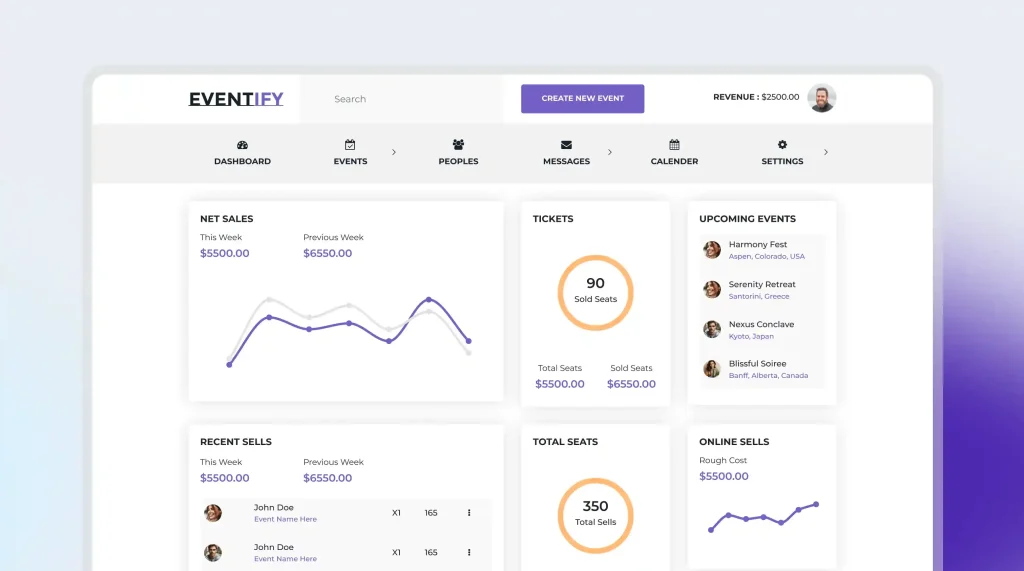Focus the Search input field

point(400,99)
